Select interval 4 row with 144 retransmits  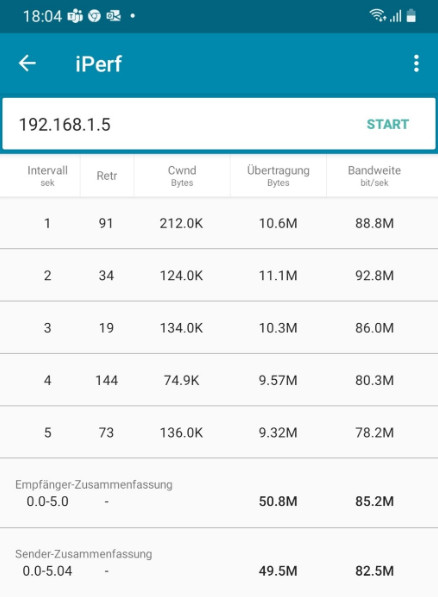pyautogui.click(x=219, y=380)
